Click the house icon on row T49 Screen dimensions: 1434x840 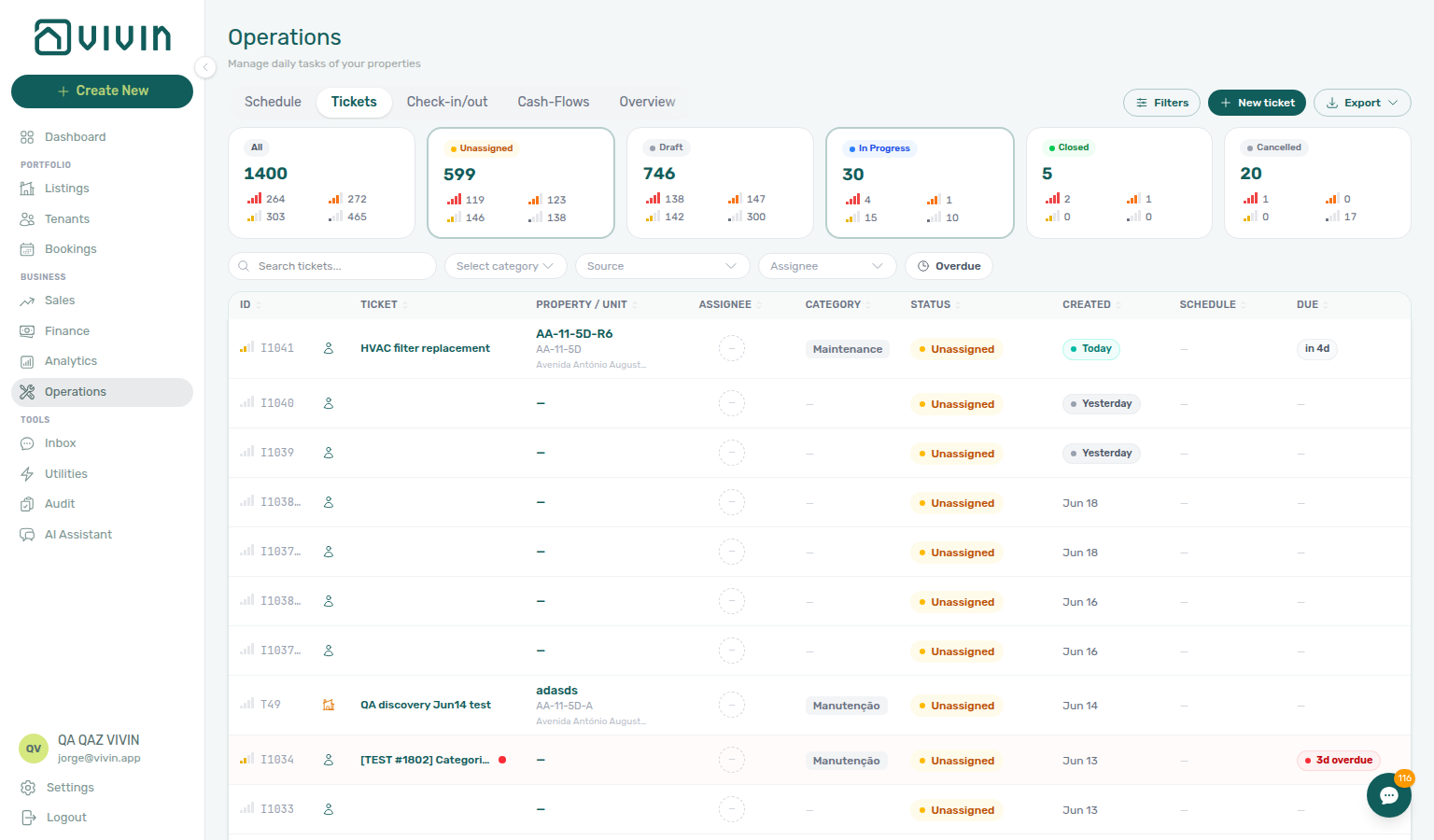(x=329, y=705)
